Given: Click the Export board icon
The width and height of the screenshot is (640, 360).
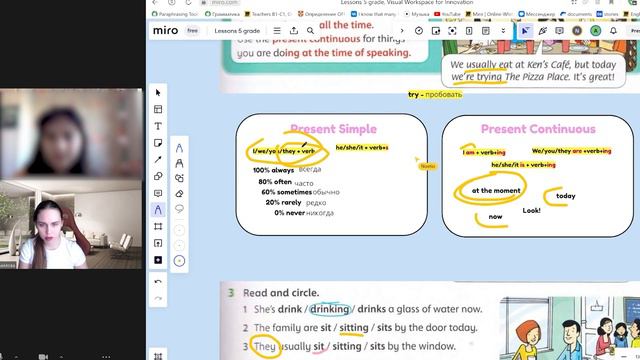Looking at the screenshot, I should (294, 31).
